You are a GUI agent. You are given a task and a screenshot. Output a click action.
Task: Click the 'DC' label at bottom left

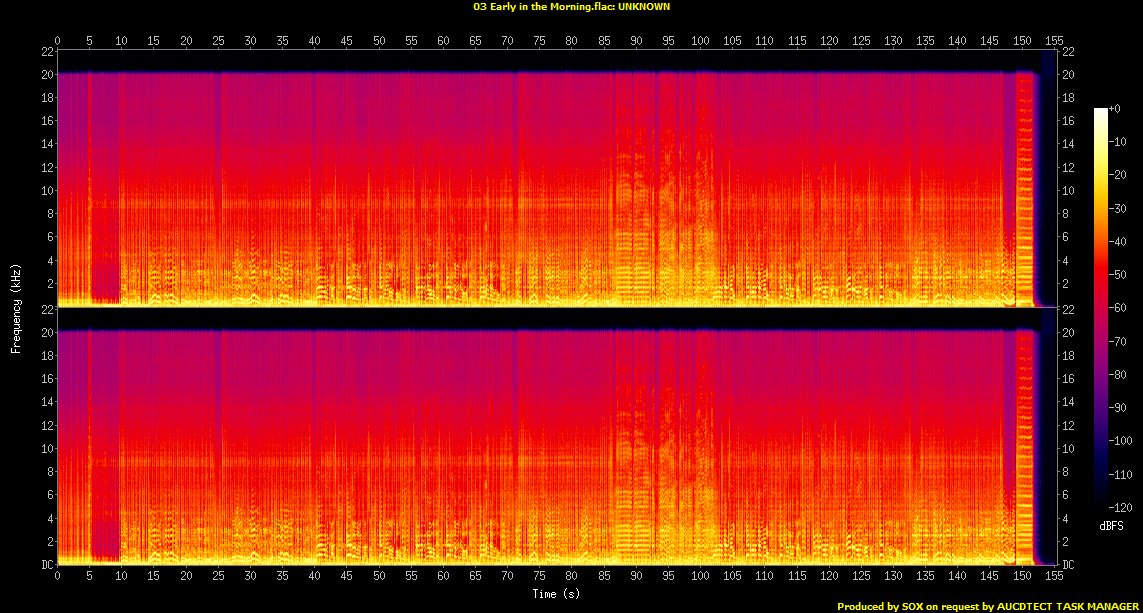[x=45, y=565]
